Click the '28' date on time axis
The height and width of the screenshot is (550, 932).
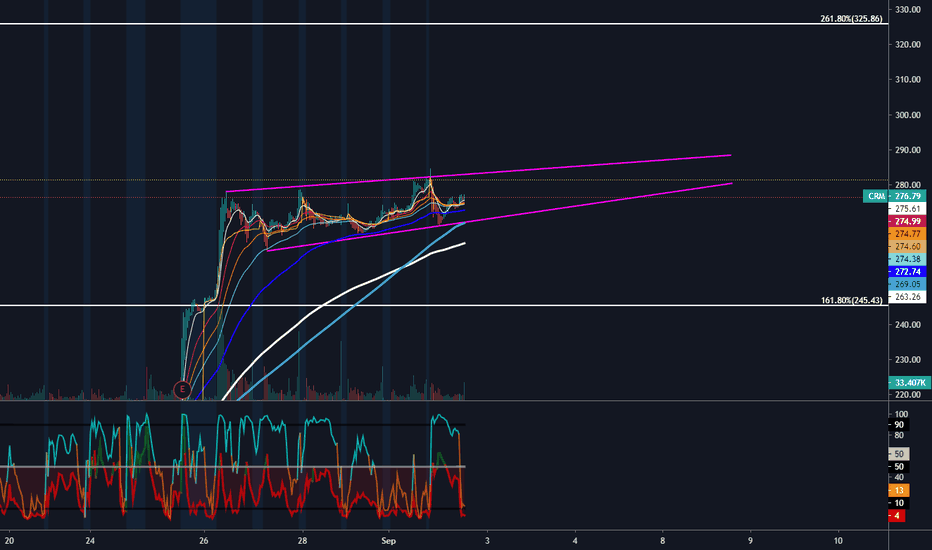point(303,540)
